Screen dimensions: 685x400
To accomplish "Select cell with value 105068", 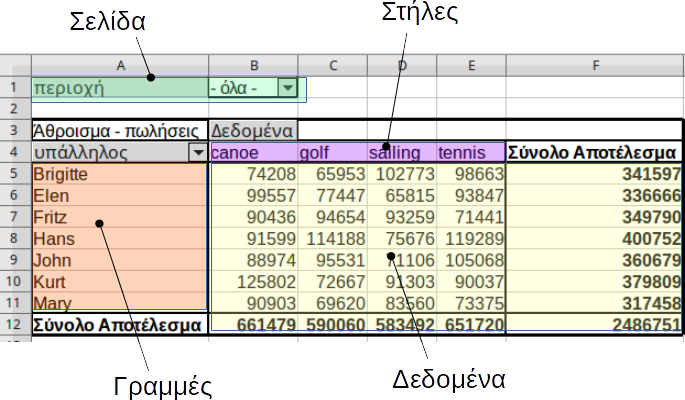I will (x=471, y=260).
